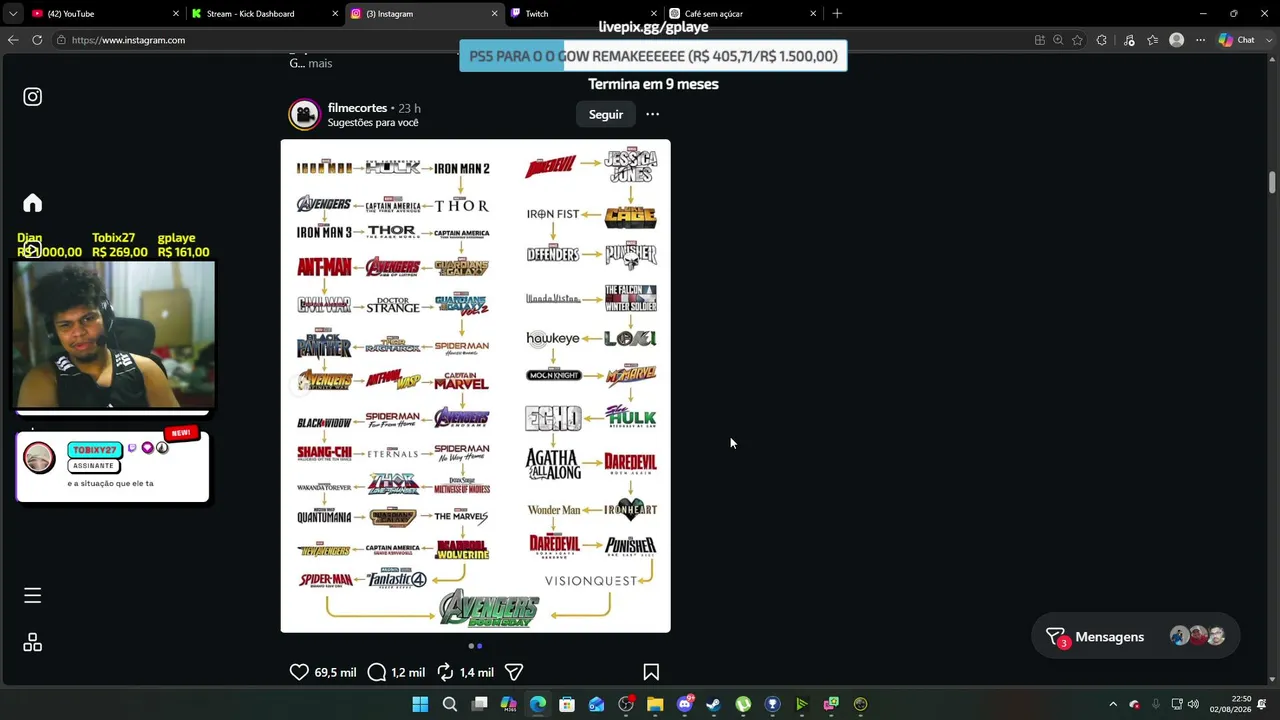
Task: View the filmecortes profile picture
Action: (x=304, y=114)
